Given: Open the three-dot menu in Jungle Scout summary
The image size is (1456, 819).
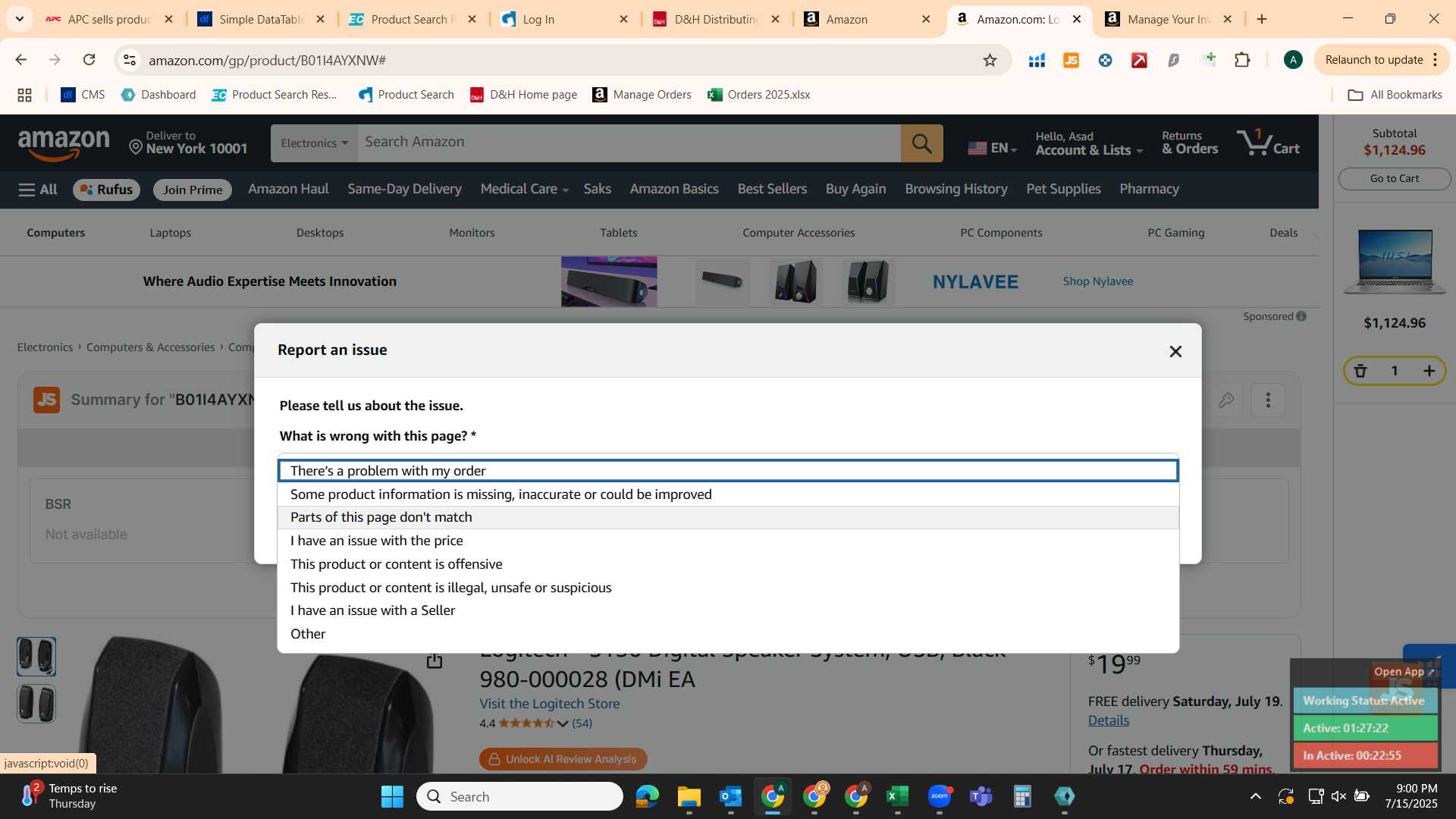Looking at the screenshot, I should click(1268, 400).
